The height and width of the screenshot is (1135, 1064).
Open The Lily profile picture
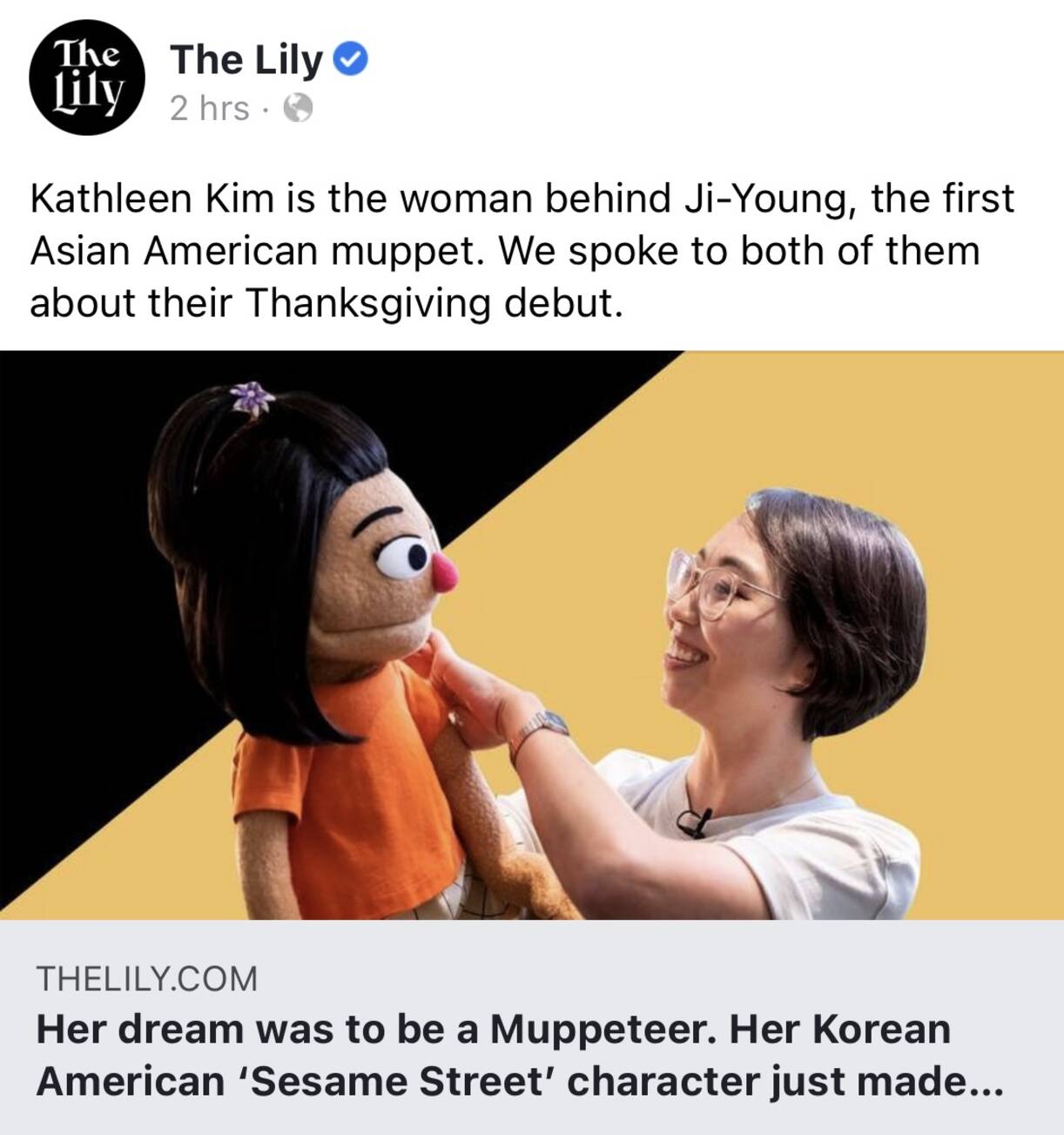click(x=86, y=81)
